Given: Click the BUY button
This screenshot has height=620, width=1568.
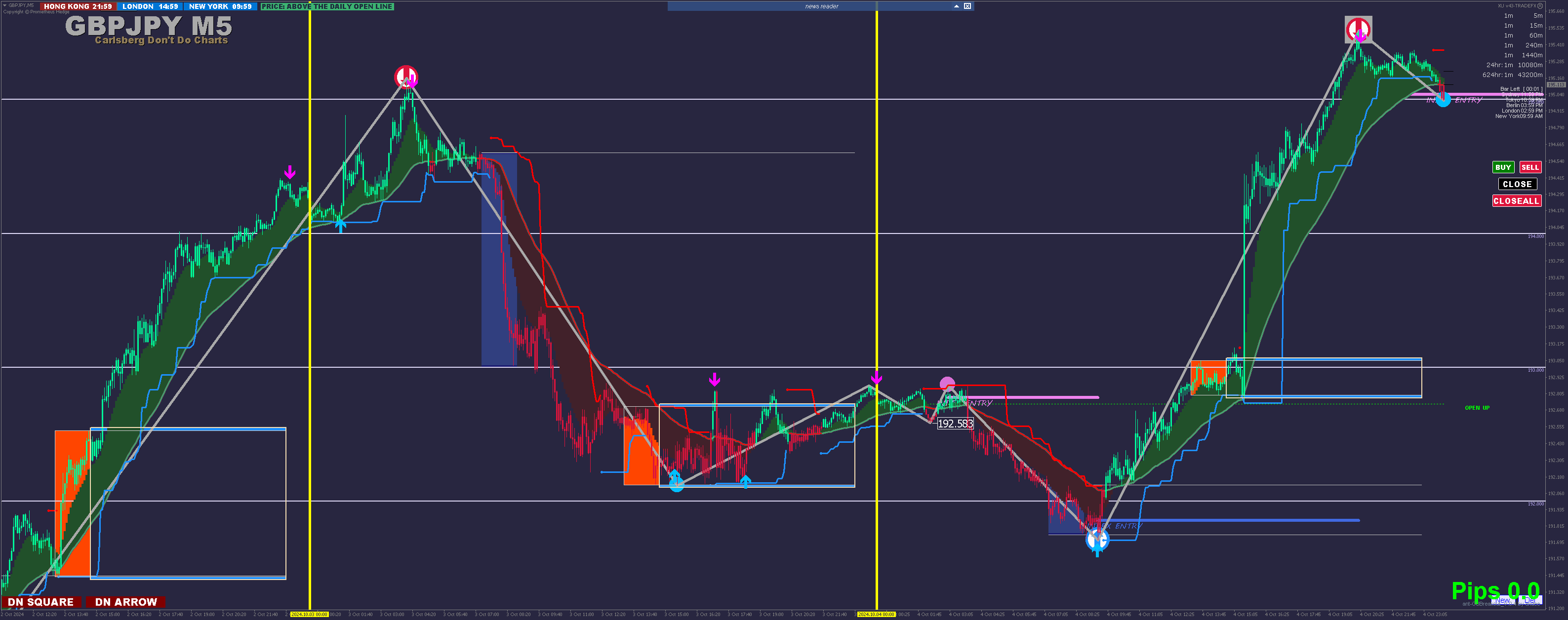Looking at the screenshot, I should pyautogui.click(x=1503, y=167).
